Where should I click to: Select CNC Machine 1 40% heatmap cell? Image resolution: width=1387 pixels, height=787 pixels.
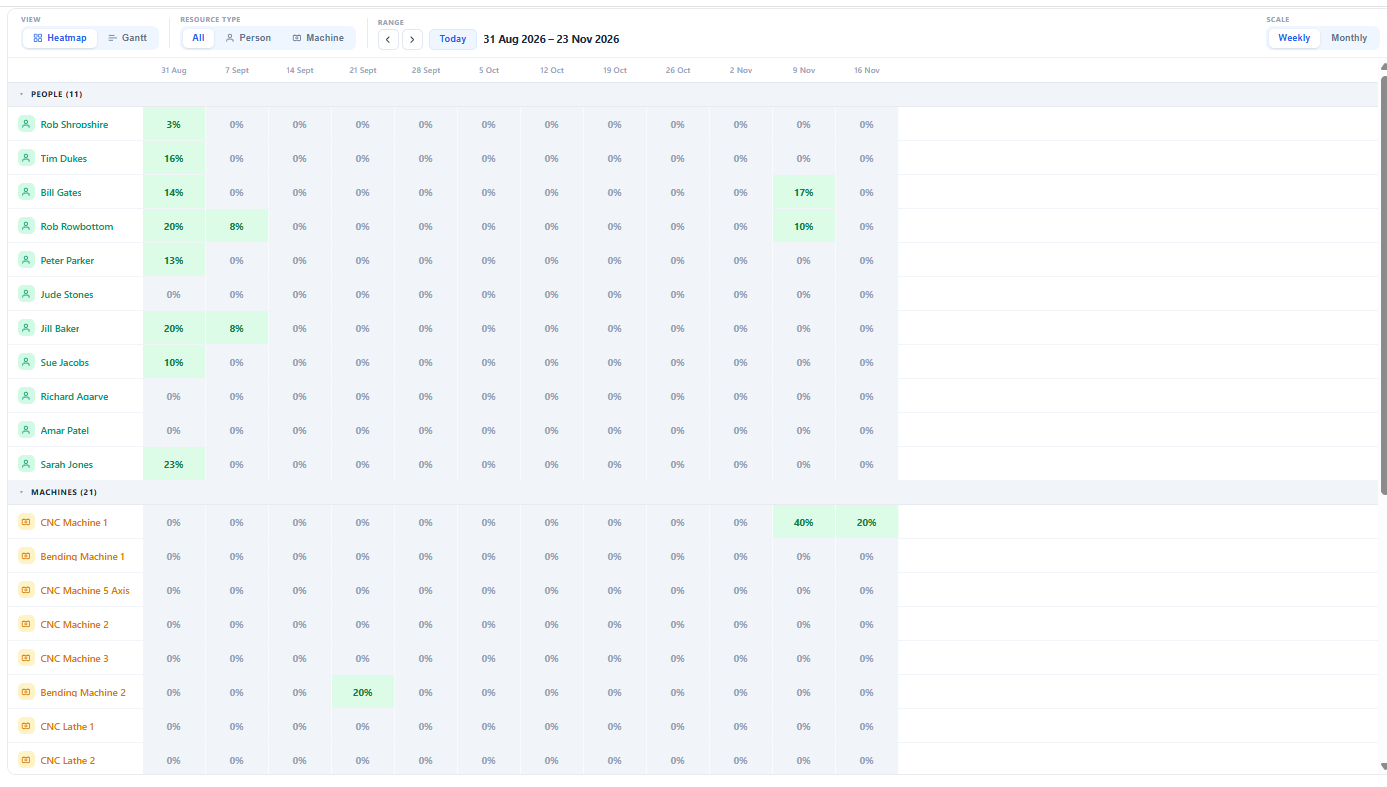tap(804, 522)
